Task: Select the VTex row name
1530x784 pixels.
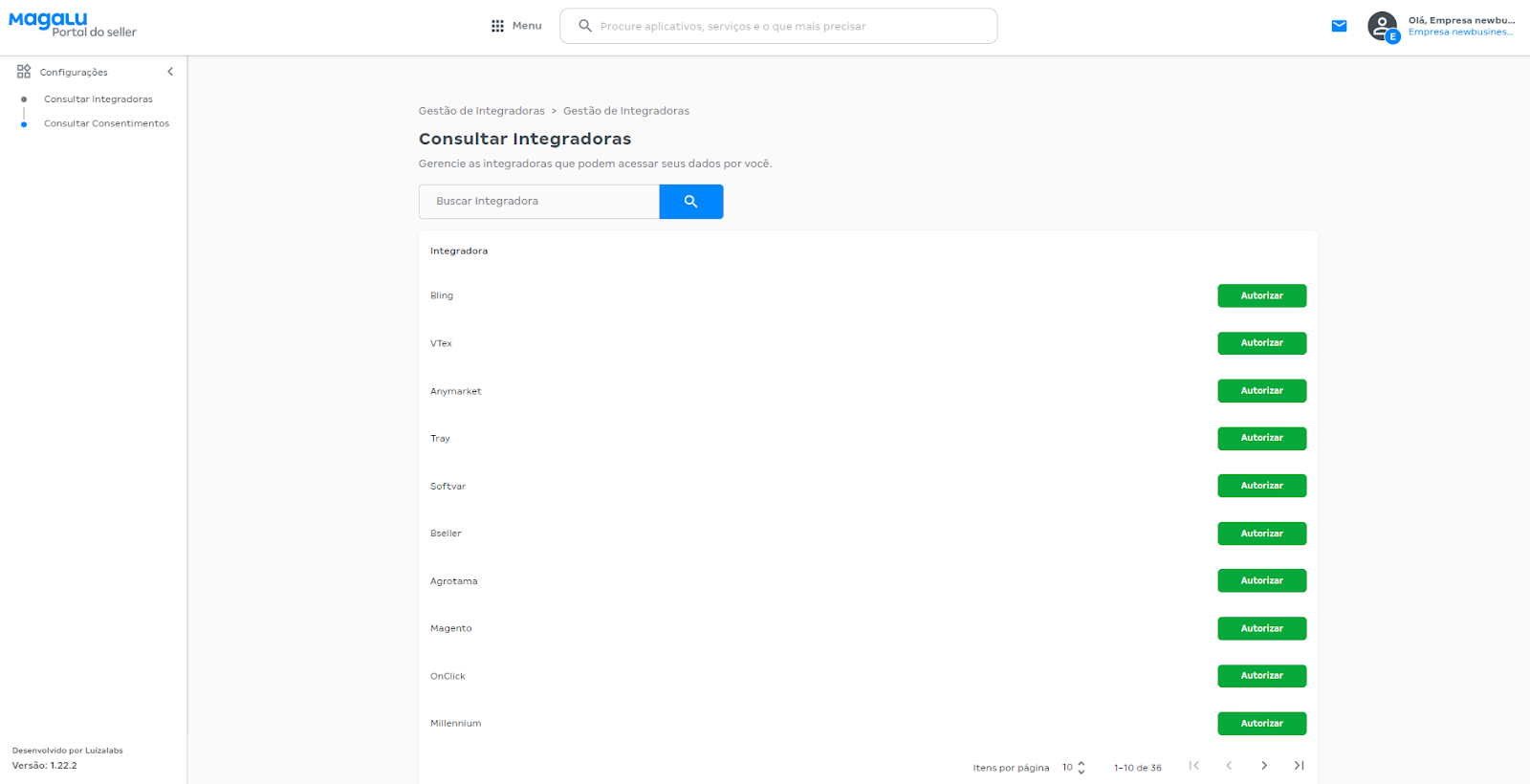Action: point(441,343)
